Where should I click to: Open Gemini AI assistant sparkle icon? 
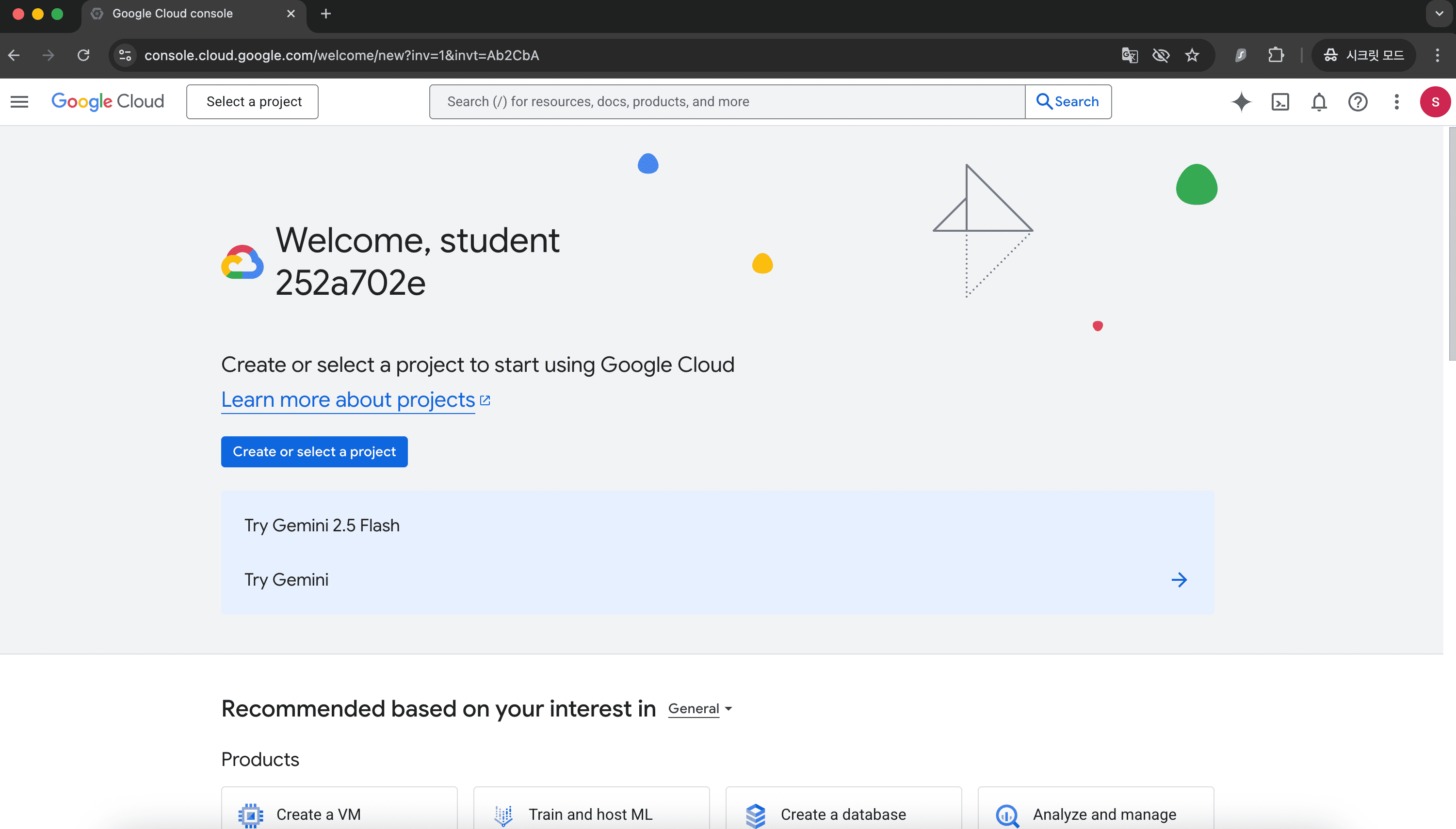[1241, 101]
